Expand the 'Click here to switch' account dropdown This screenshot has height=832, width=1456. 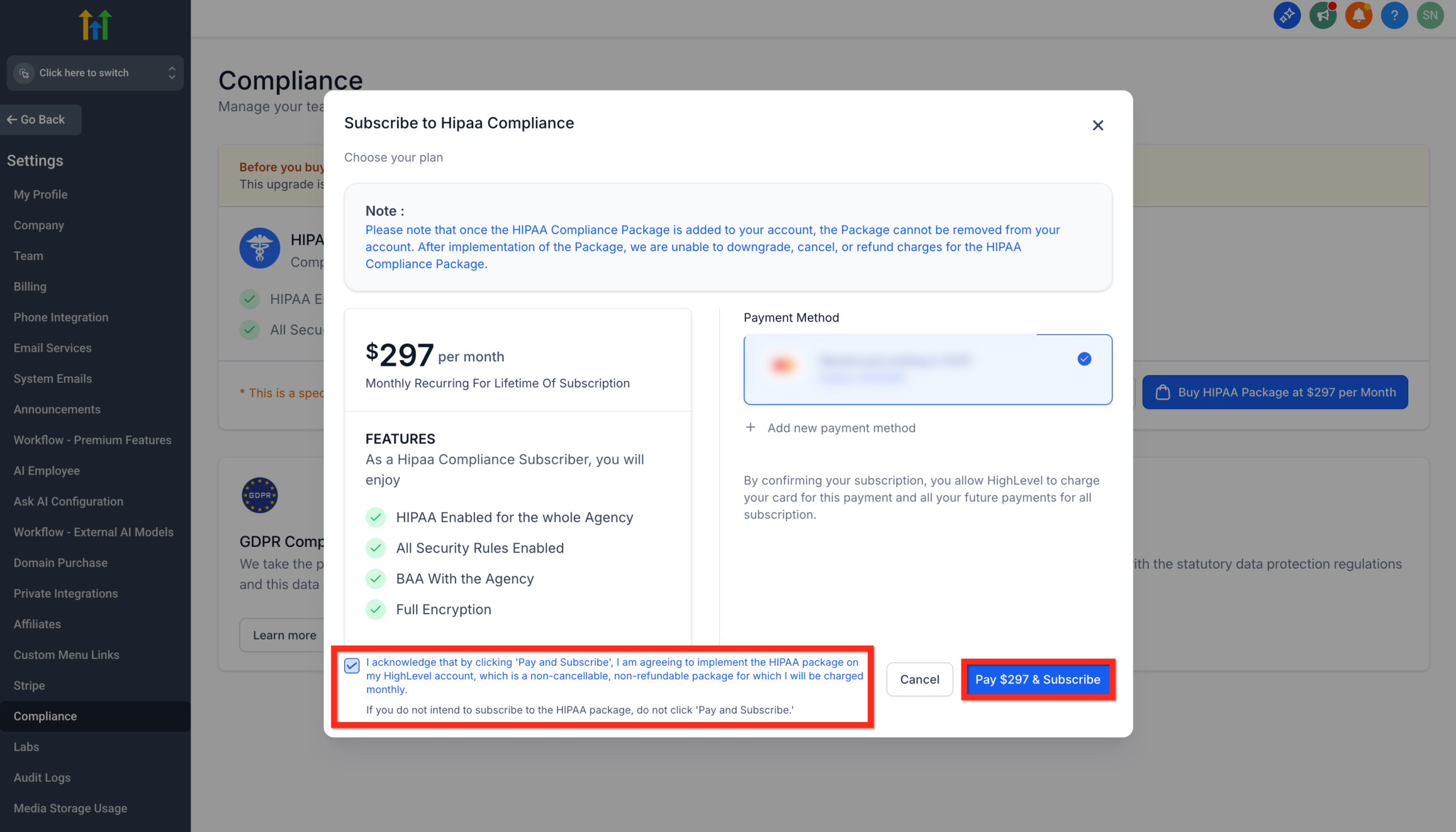pyautogui.click(x=95, y=73)
